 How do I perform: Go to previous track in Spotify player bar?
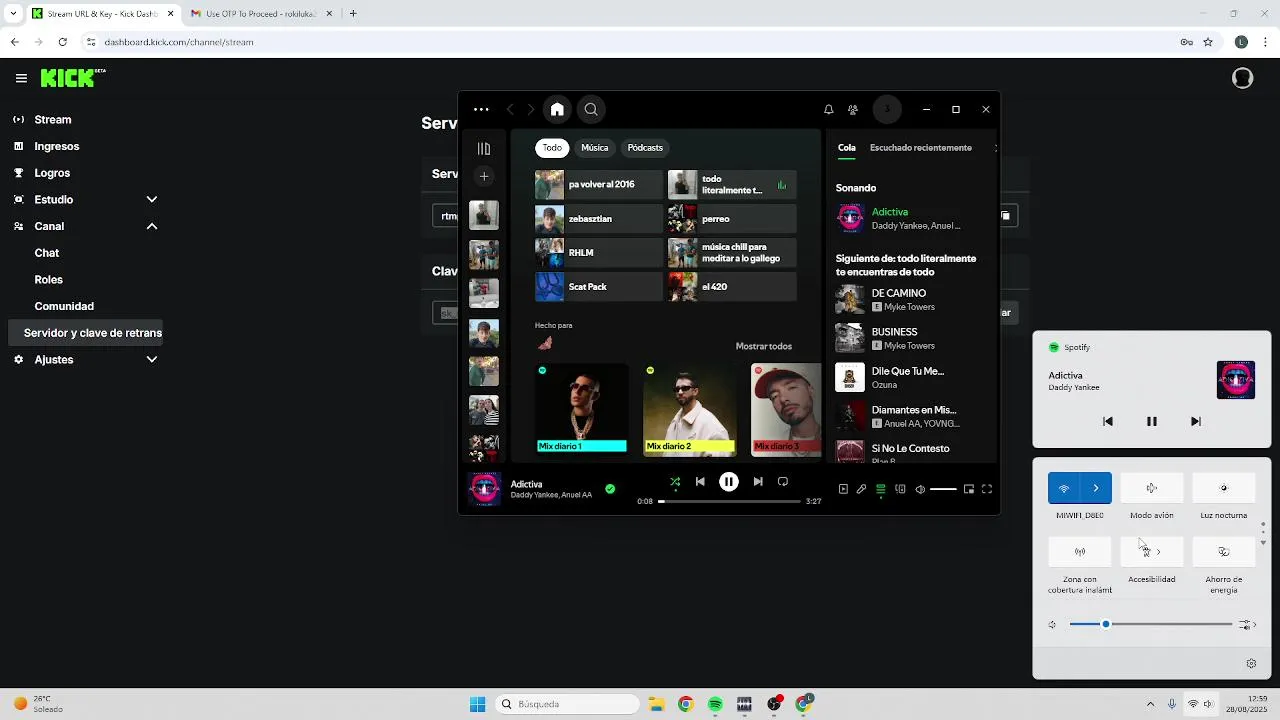[x=700, y=481]
